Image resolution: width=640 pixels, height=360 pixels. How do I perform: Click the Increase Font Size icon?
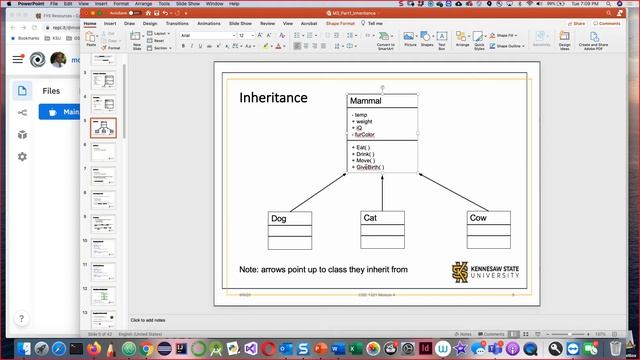[x=260, y=36]
